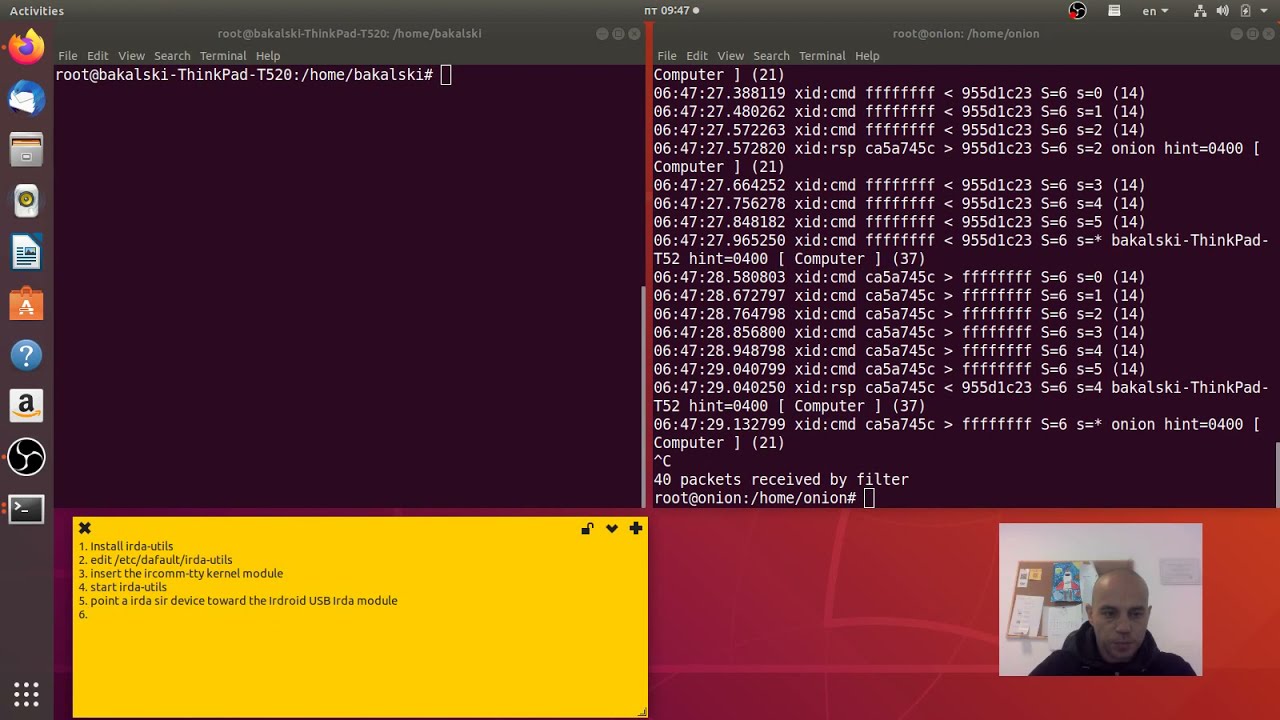Click empty note line 6
The width and height of the screenshot is (1280, 720).
[x=83, y=614]
